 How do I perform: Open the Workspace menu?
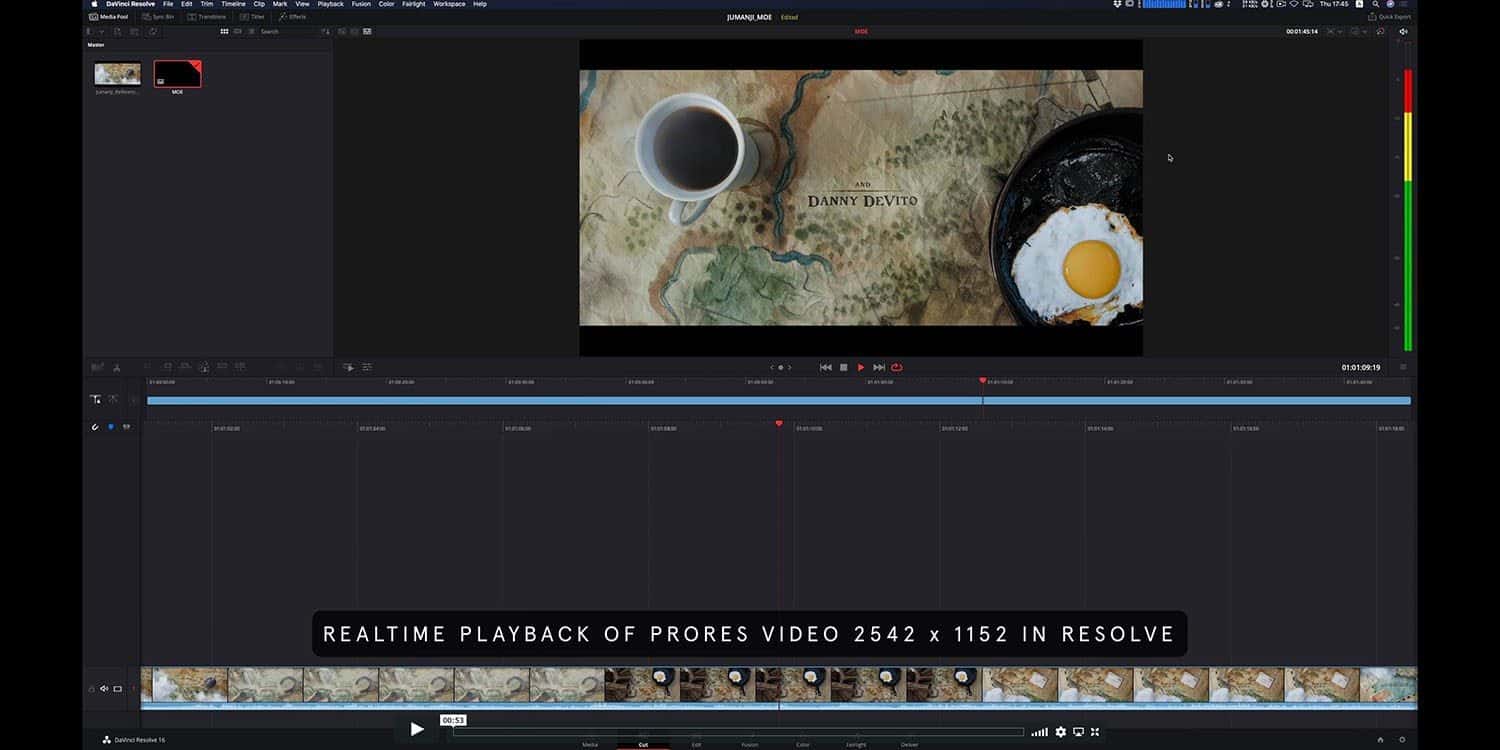(x=449, y=4)
